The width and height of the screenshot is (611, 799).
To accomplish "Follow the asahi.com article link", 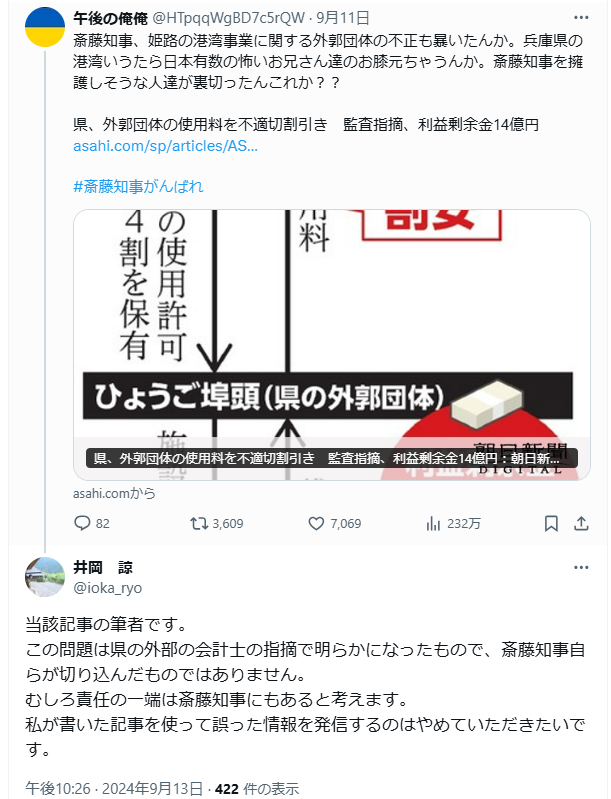I will click(165, 146).
